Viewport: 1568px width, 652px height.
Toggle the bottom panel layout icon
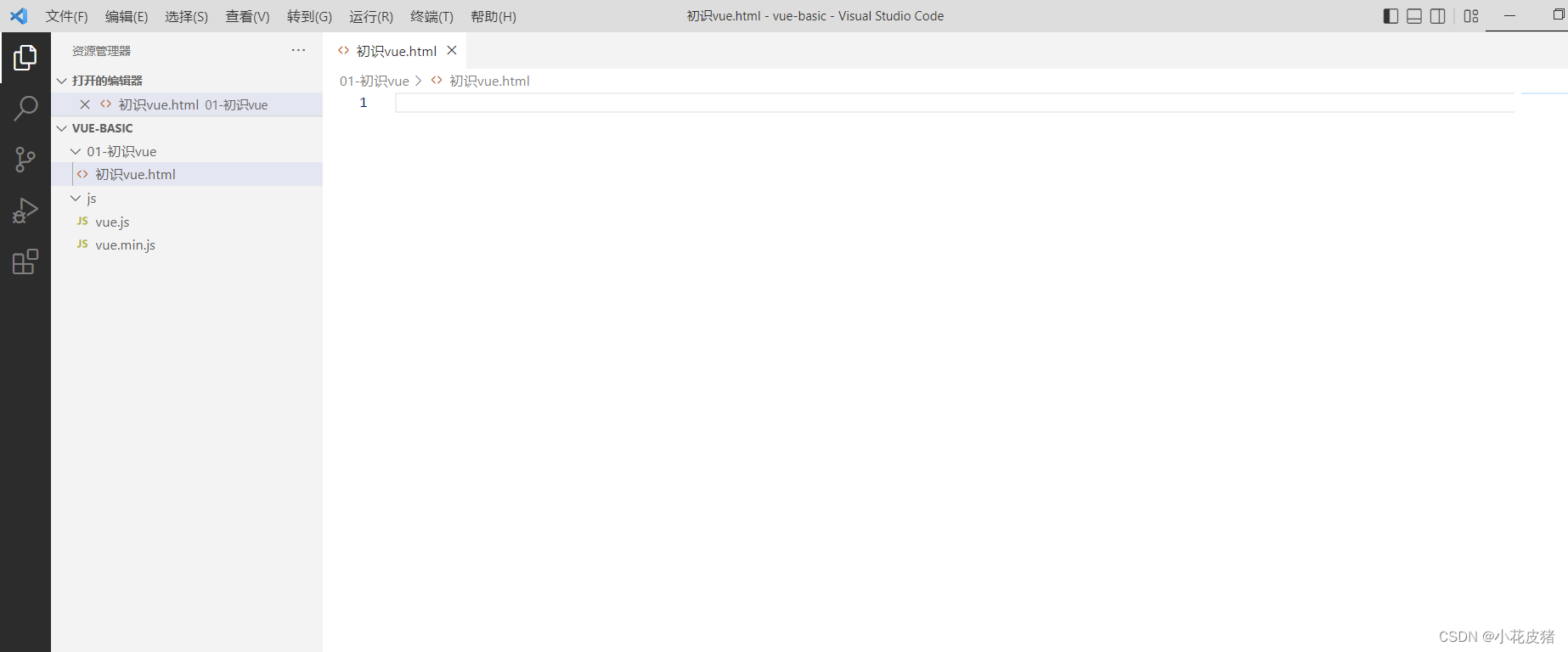(1414, 16)
